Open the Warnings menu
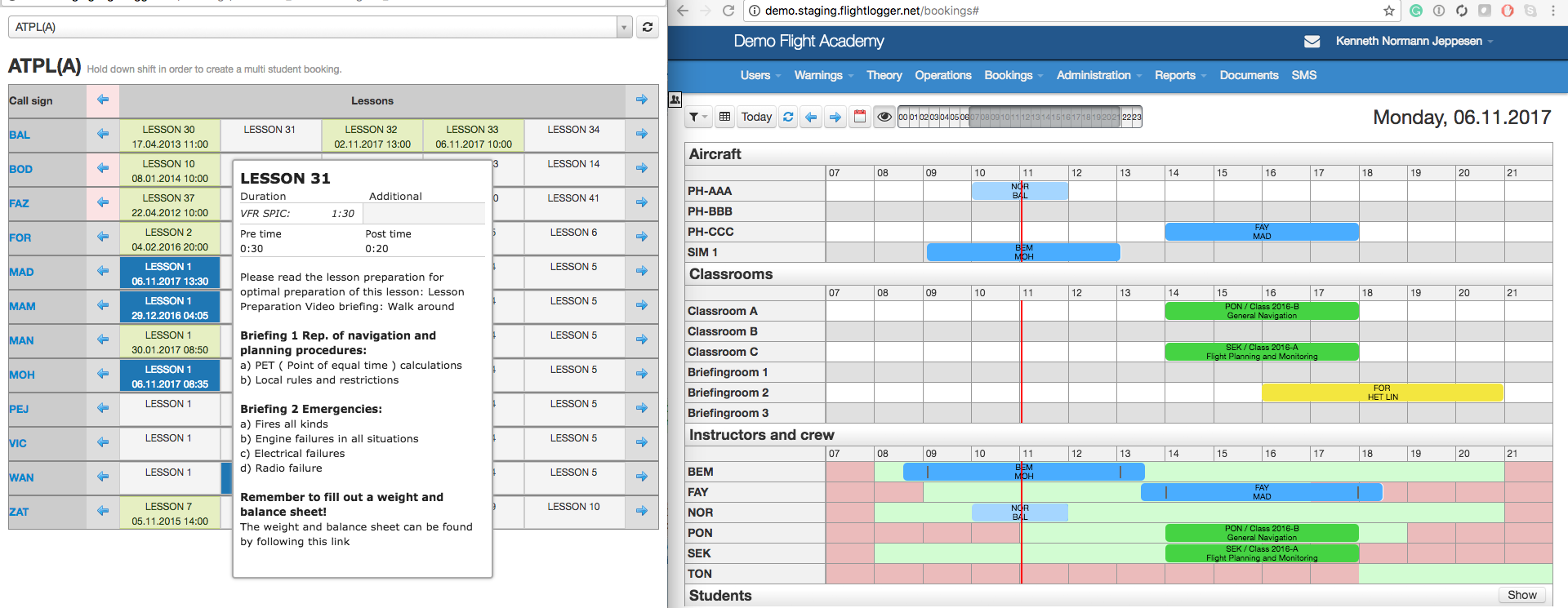Viewport: 1568px width, 608px height. (823, 75)
